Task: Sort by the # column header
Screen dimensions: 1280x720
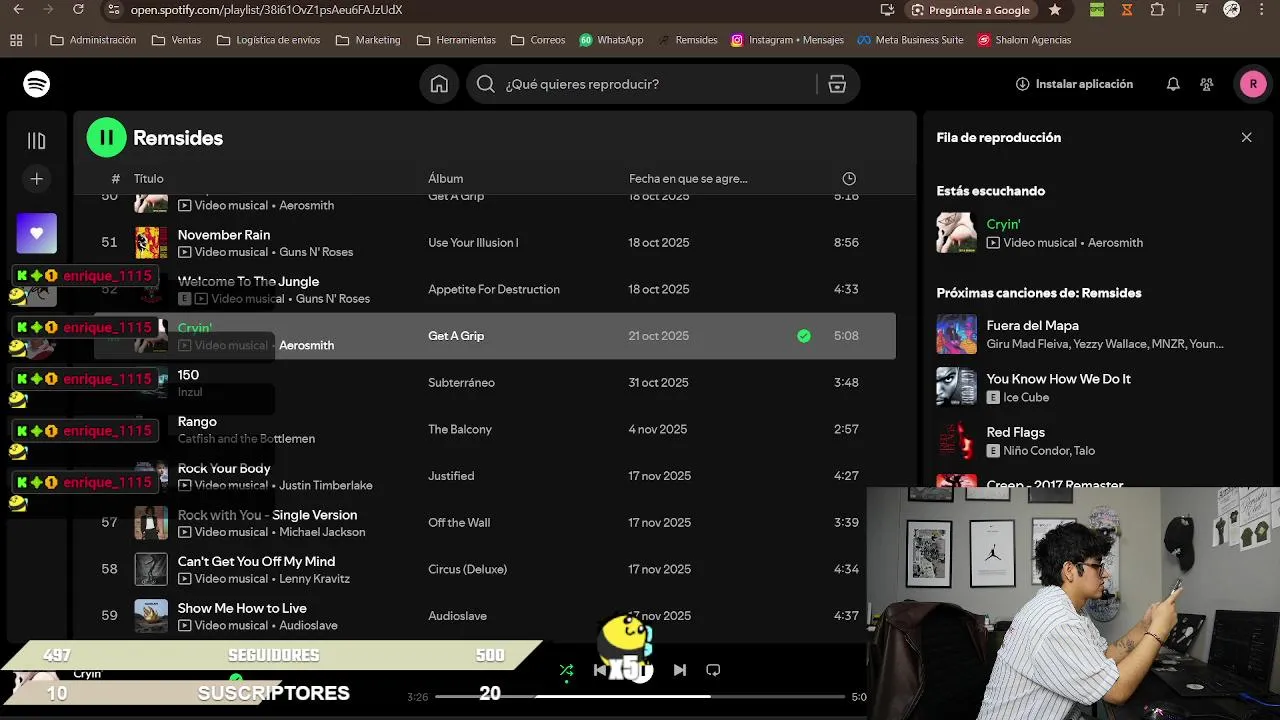Action: click(x=116, y=179)
